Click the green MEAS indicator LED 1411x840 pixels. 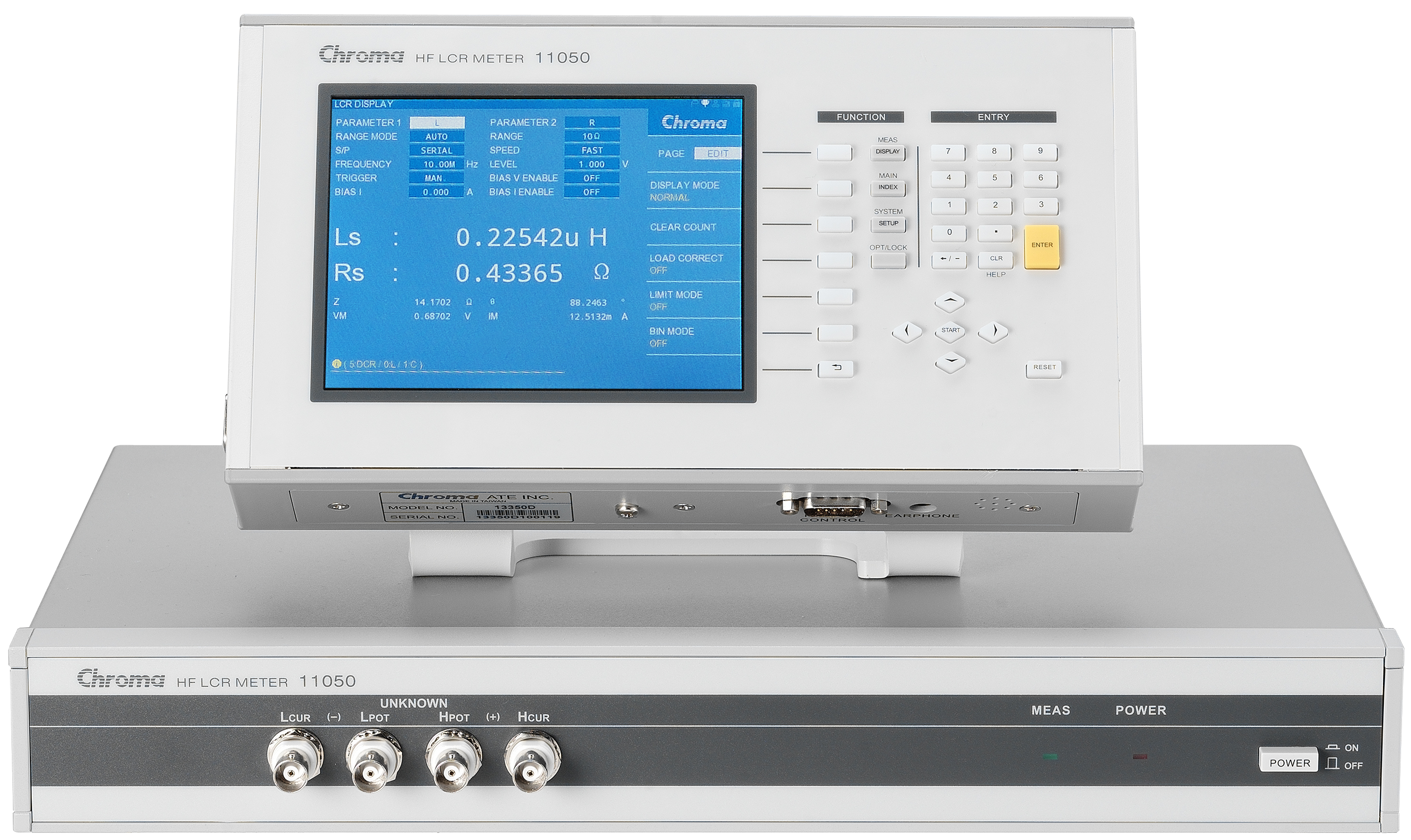pos(1050,756)
